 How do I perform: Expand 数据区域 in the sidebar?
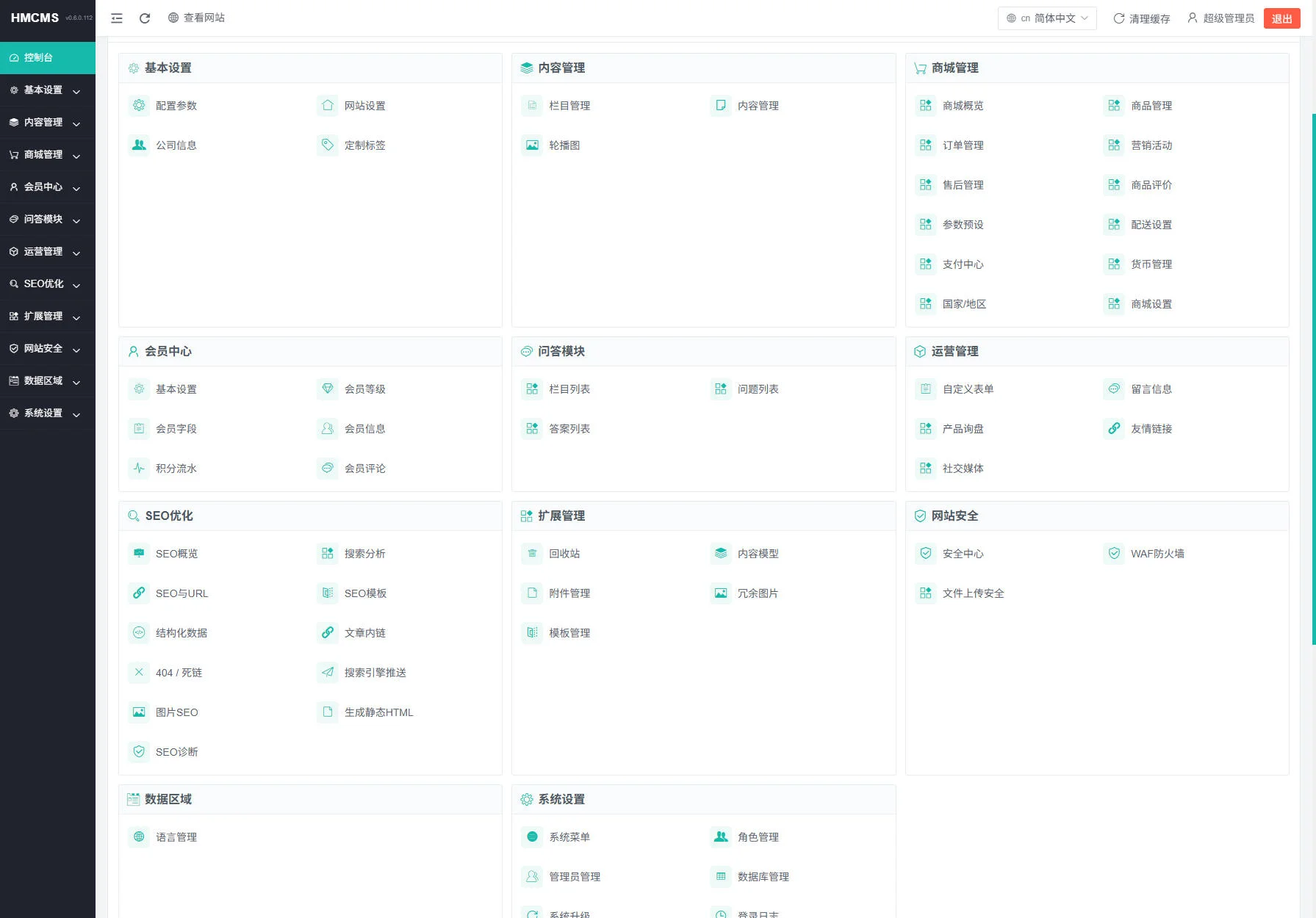click(48, 381)
